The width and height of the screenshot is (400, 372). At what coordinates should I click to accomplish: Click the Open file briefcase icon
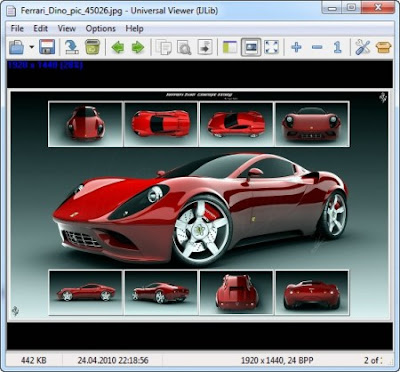(x=17, y=47)
